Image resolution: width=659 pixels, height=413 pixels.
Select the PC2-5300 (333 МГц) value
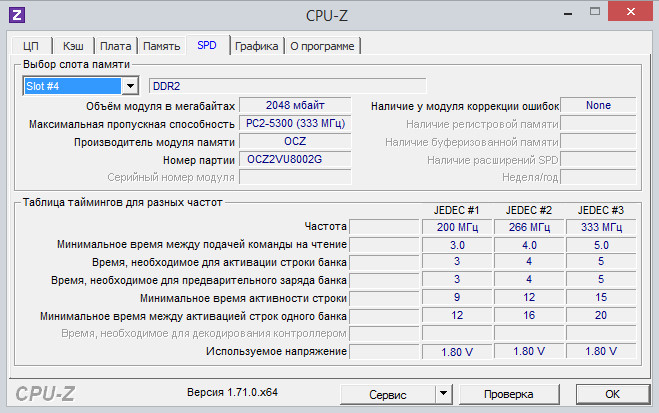tap(295, 124)
